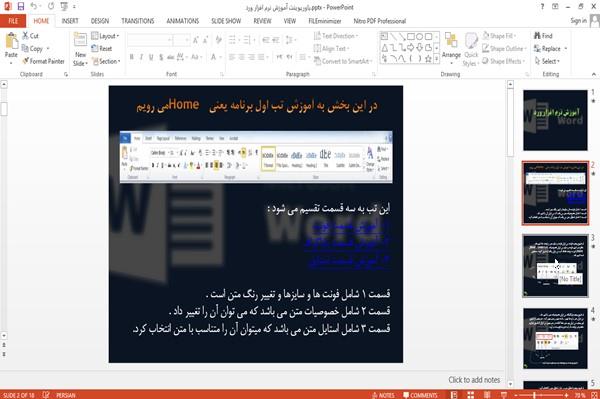Open the Select dropdown in Editing group
The height and width of the screenshot is (399, 600).
click(547, 61)
